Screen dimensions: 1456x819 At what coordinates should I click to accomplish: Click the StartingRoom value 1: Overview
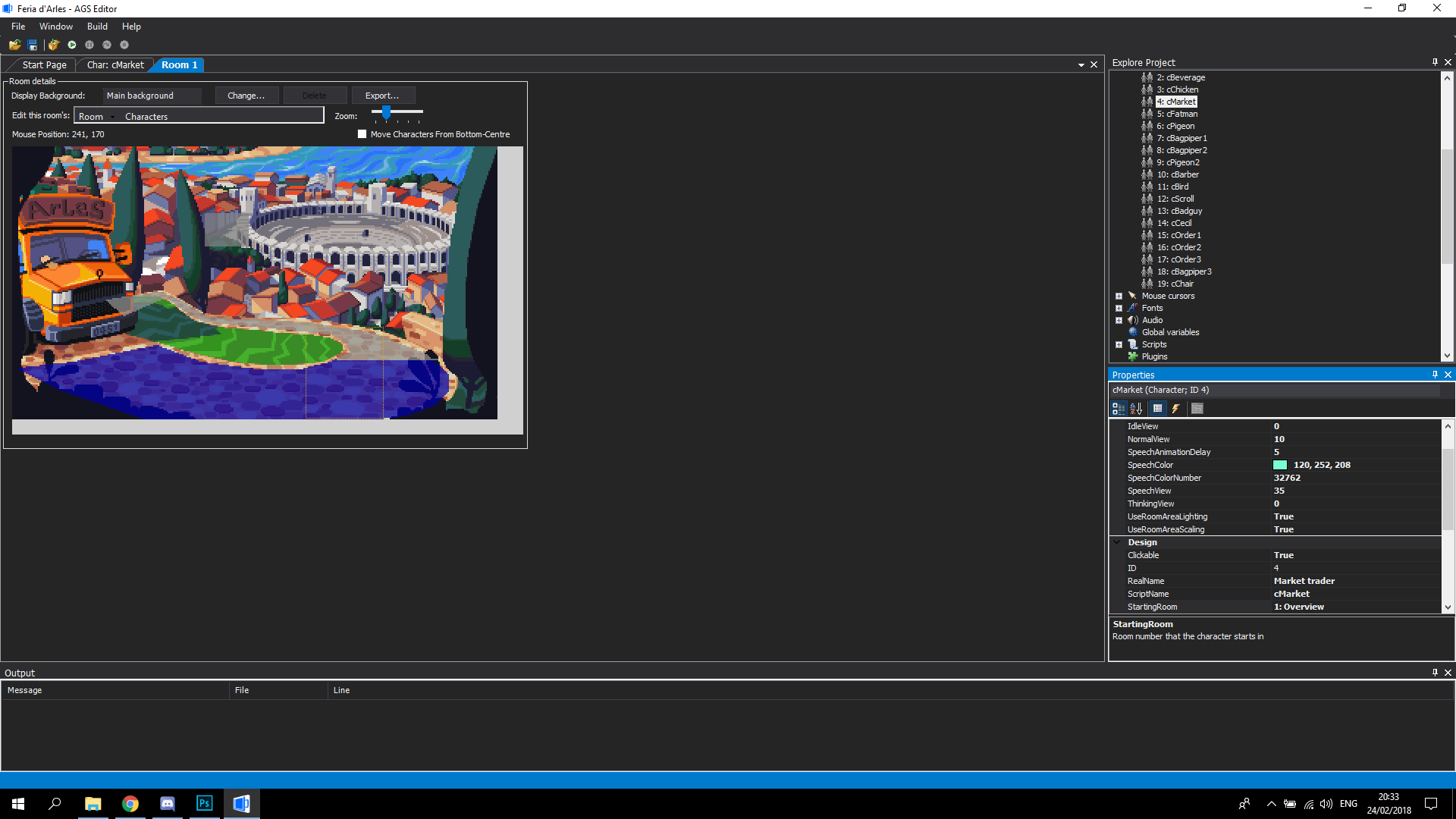[1299, 607]
